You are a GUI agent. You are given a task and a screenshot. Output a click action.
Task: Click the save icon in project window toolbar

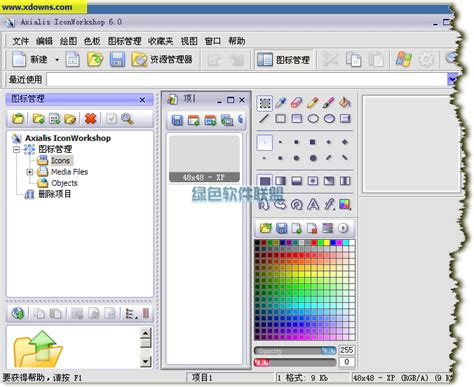point(177,120)
